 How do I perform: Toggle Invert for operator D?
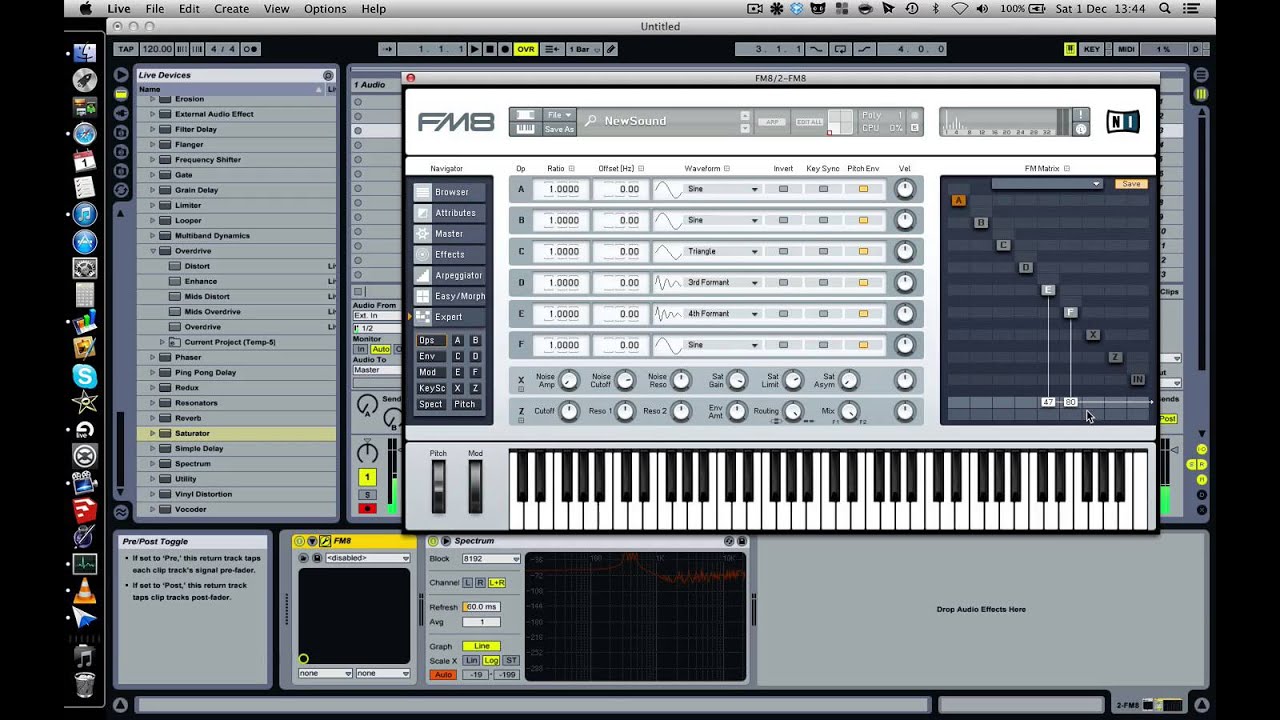783,282
